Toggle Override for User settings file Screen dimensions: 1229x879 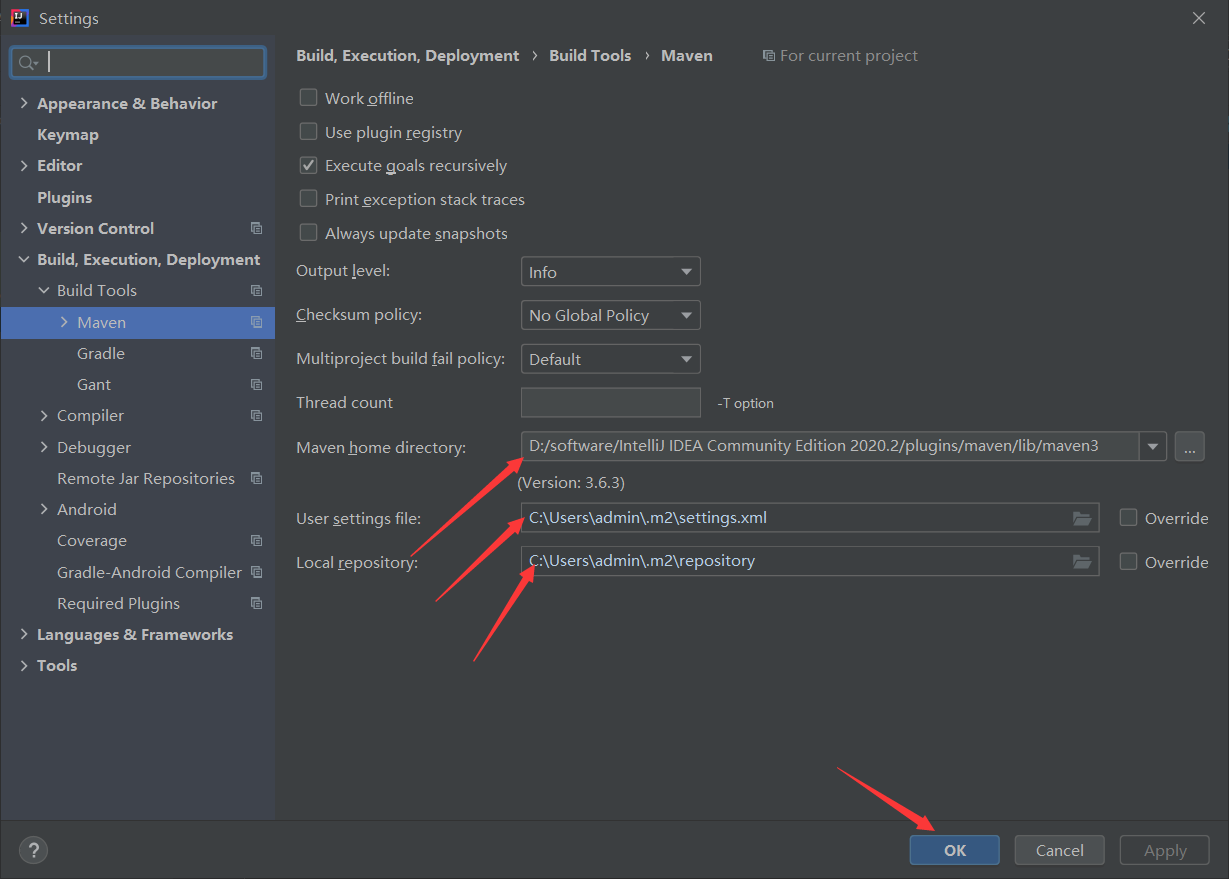tap(1129, 518)
